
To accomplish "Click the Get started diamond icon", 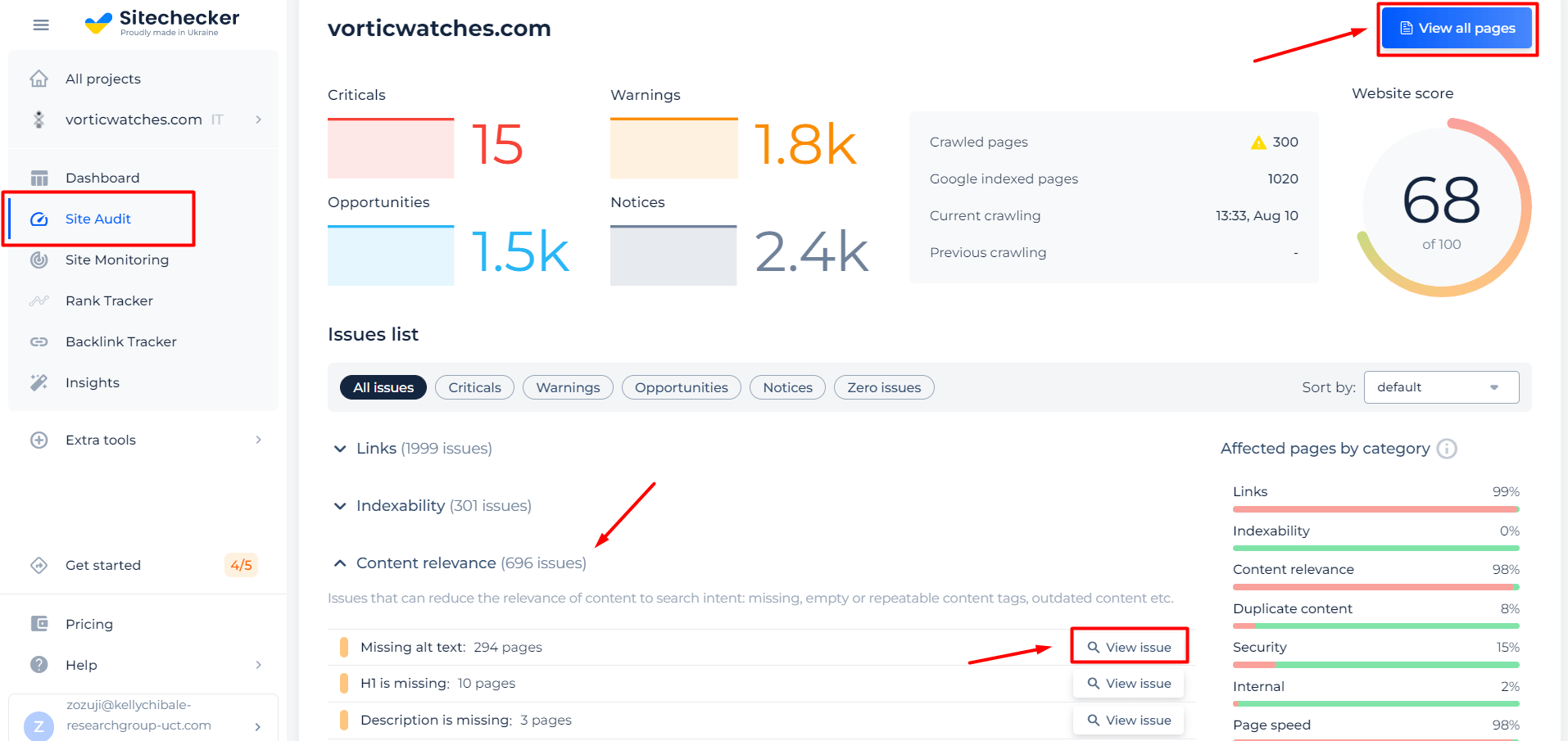I will [39, 565].
